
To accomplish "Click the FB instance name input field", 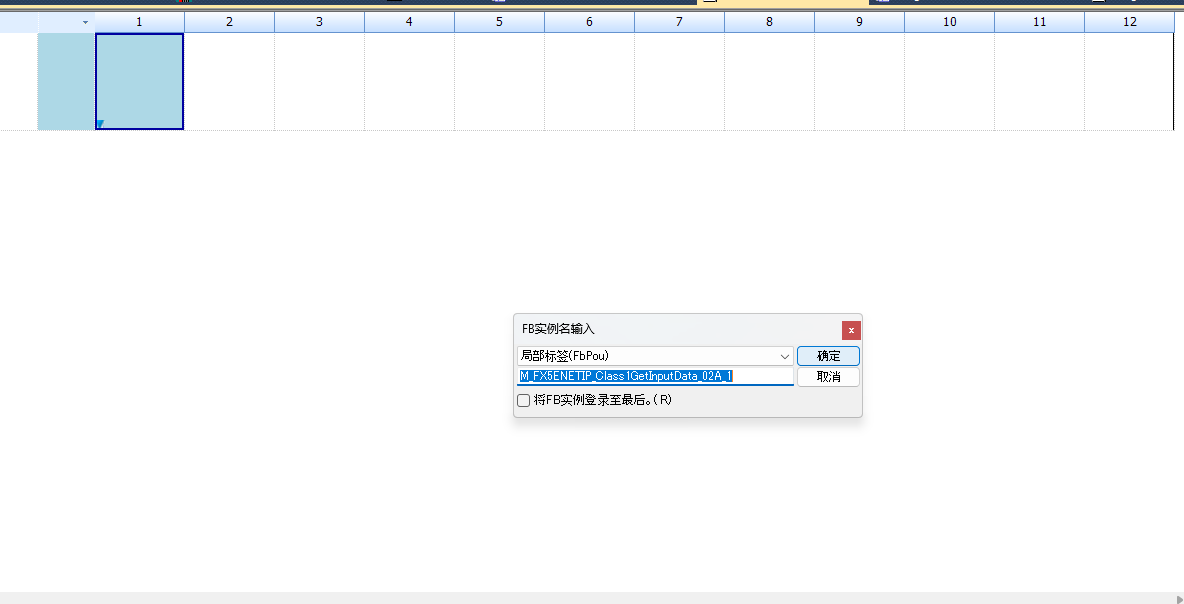I will point(655,376).
